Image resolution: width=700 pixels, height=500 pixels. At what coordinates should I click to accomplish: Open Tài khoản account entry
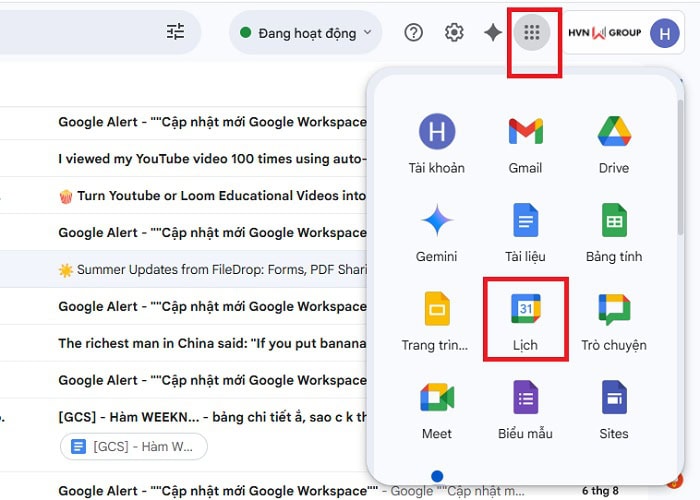click(436, 143)
